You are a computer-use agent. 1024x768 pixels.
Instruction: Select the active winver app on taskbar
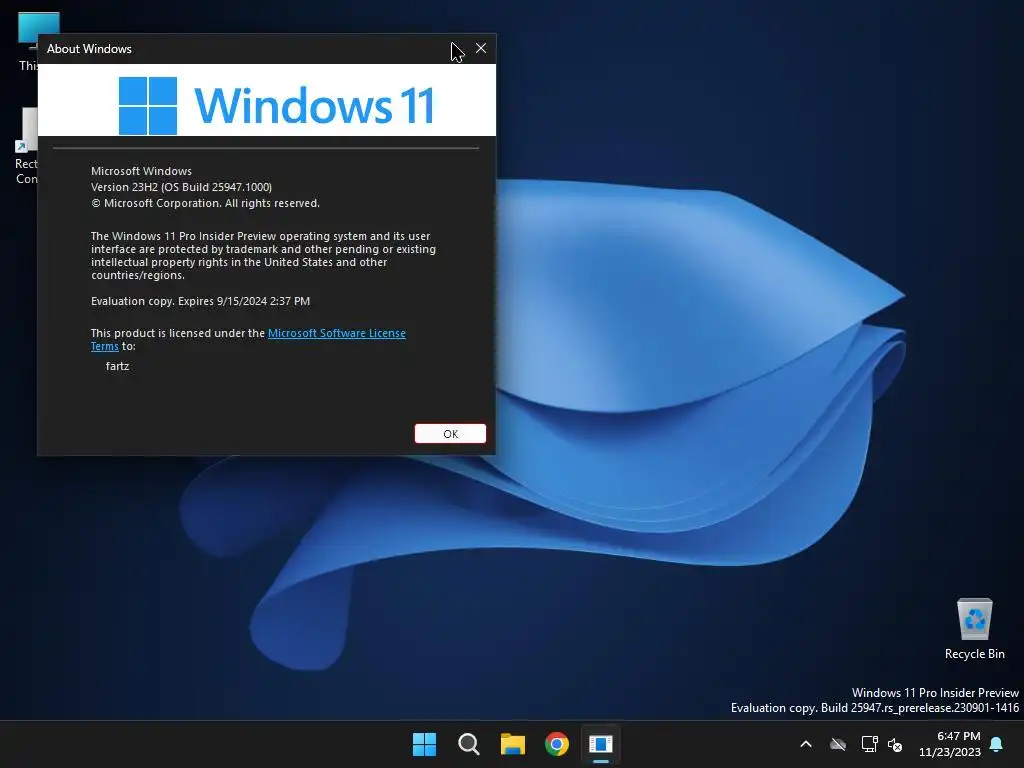(x=600, y=744)
